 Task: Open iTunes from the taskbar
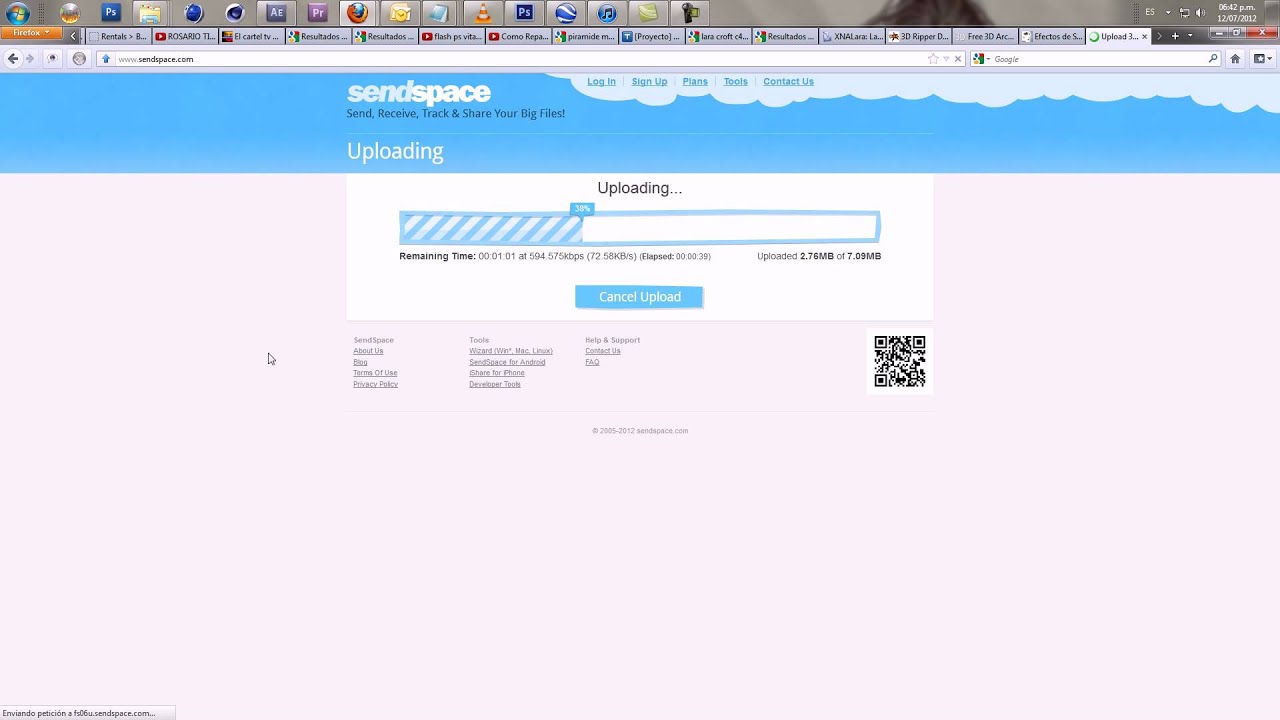pos(607,14)
